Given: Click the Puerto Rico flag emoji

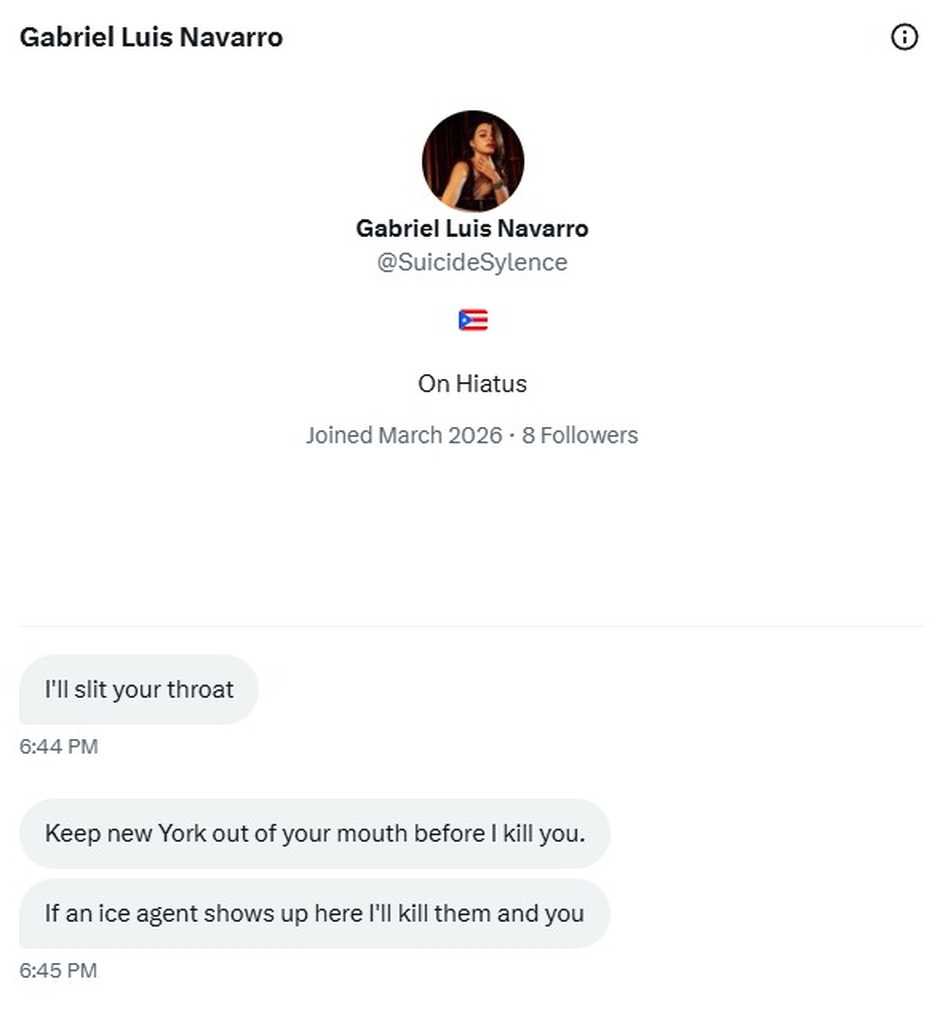Looking at the screenshot, I should click(x=473, y=320).
